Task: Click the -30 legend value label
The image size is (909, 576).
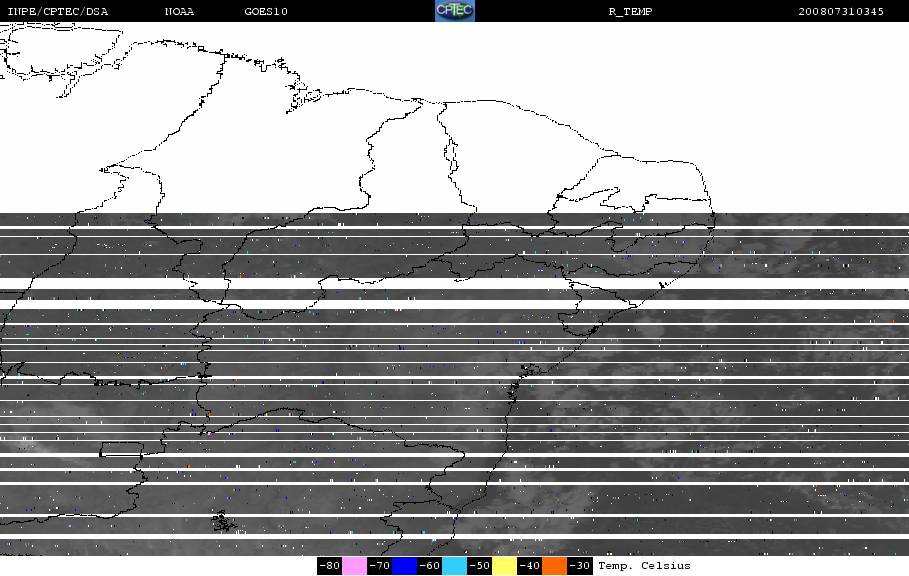Action: pos(580,566)
